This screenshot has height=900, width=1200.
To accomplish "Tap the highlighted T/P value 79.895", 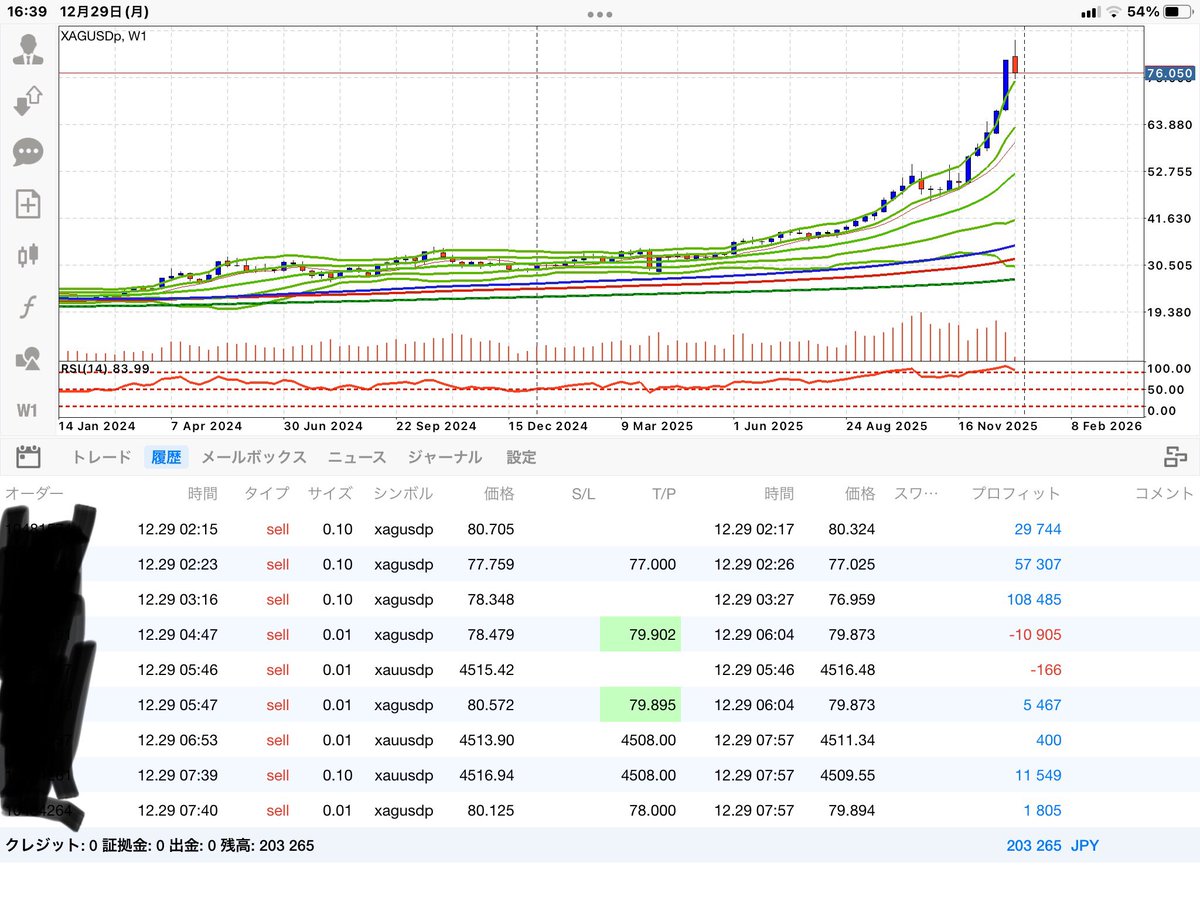I will (x=640, y=705).
